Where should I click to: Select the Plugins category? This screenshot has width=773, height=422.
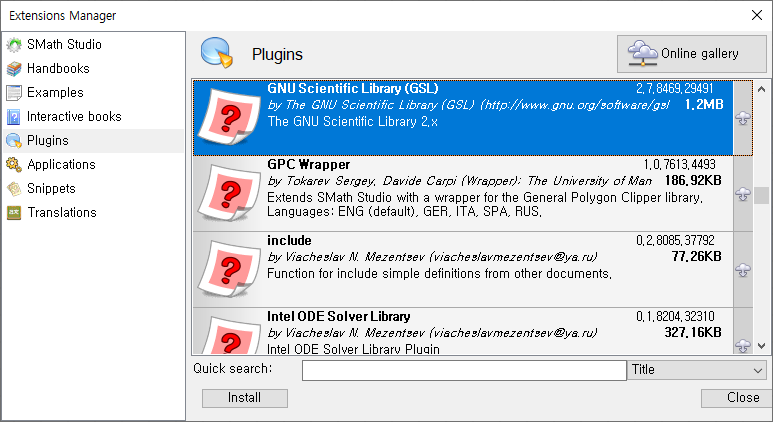[93, 141]
